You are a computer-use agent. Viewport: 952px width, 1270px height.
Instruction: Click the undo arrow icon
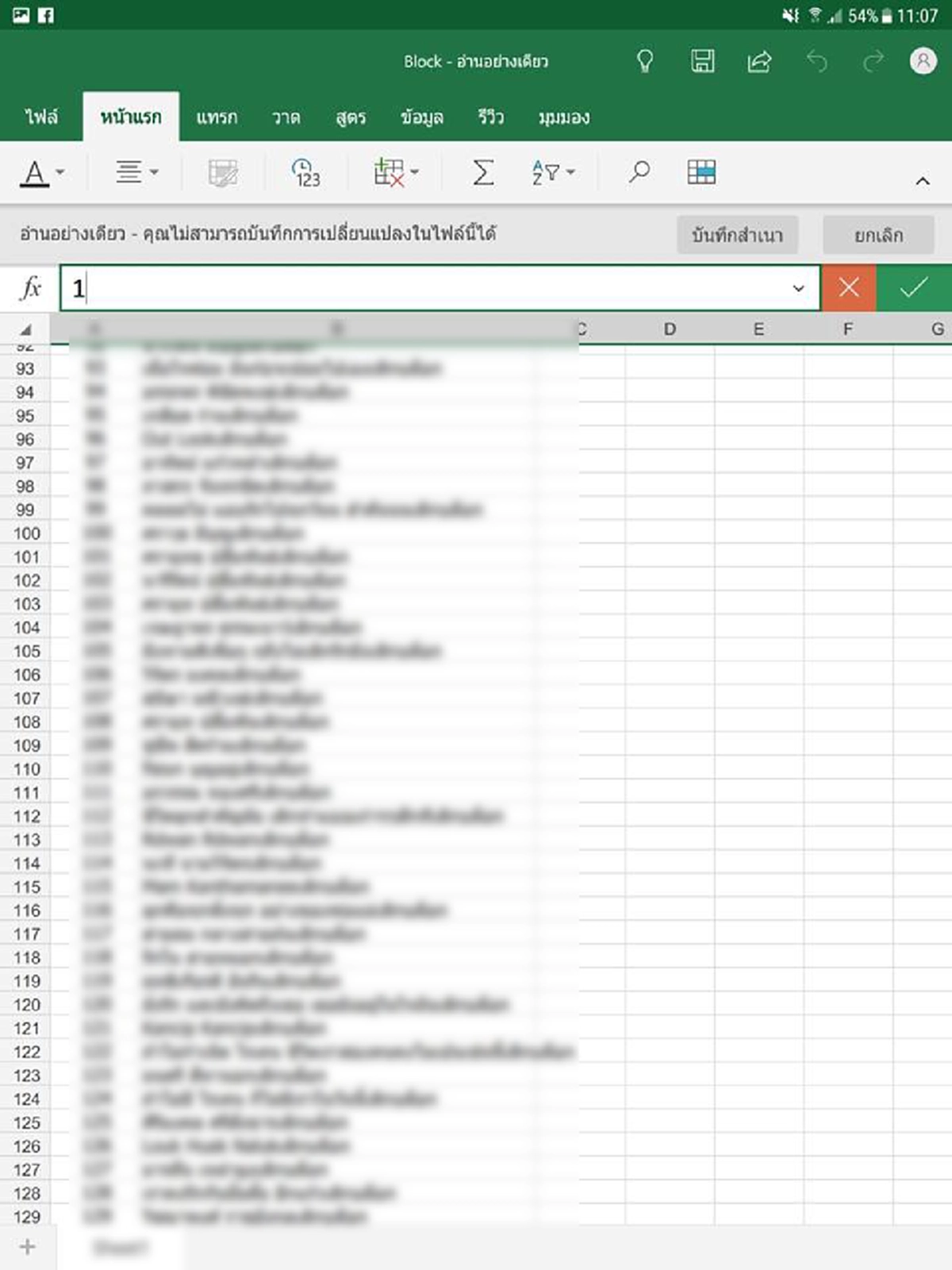[x=816, y=61]
